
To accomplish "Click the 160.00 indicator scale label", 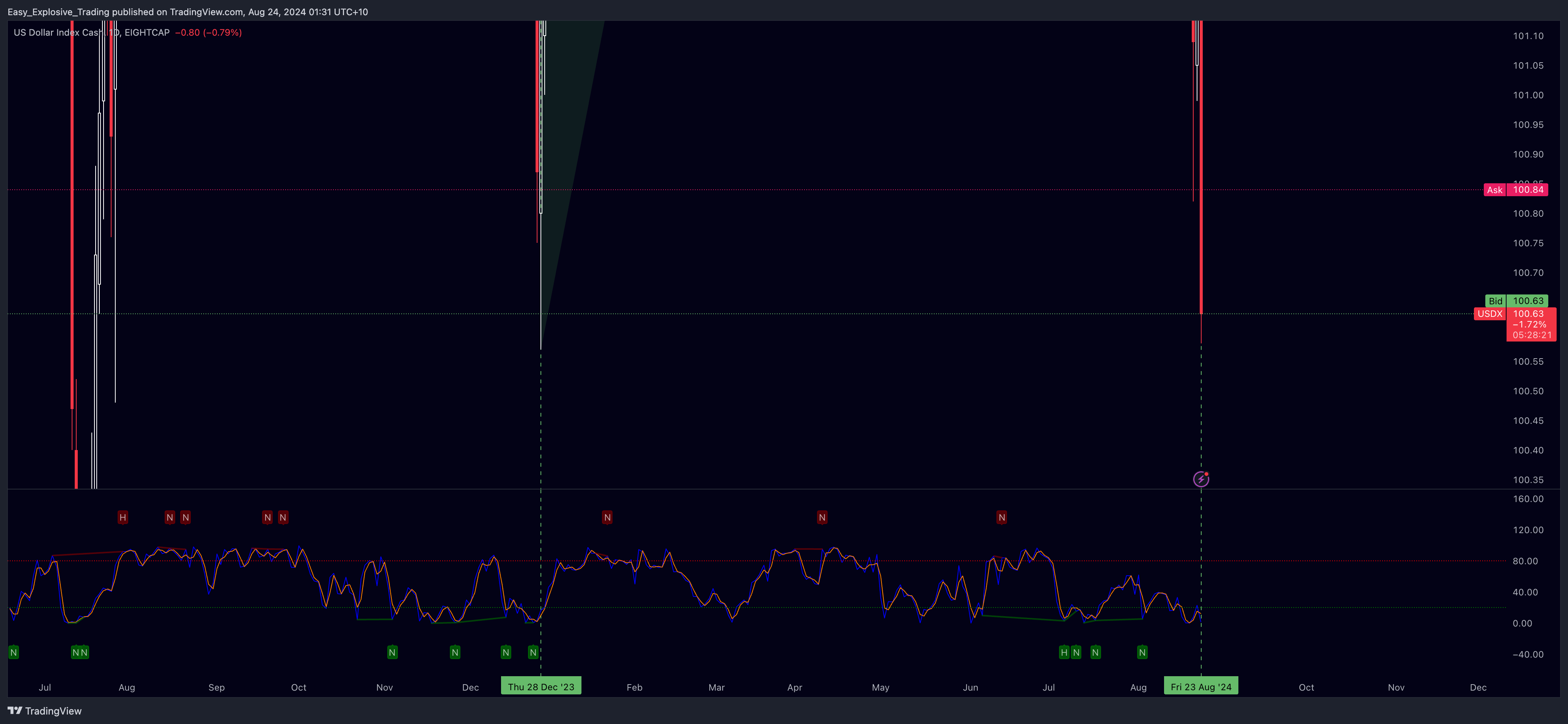I will coord(1528,499).
